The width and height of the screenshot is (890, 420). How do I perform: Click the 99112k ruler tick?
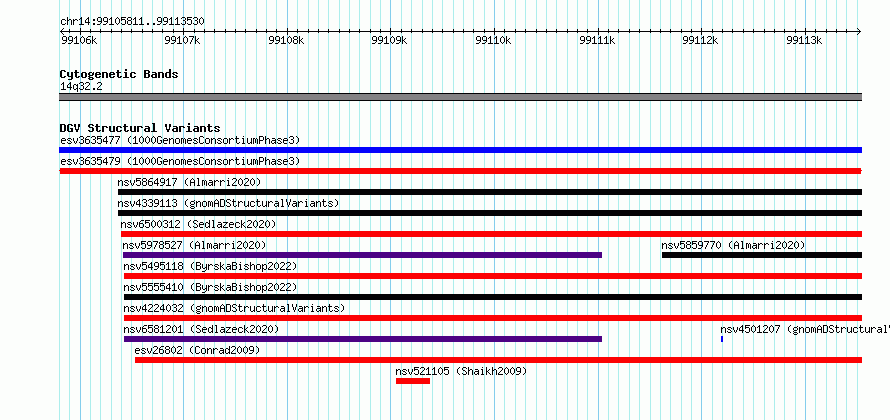click(700, 40)
